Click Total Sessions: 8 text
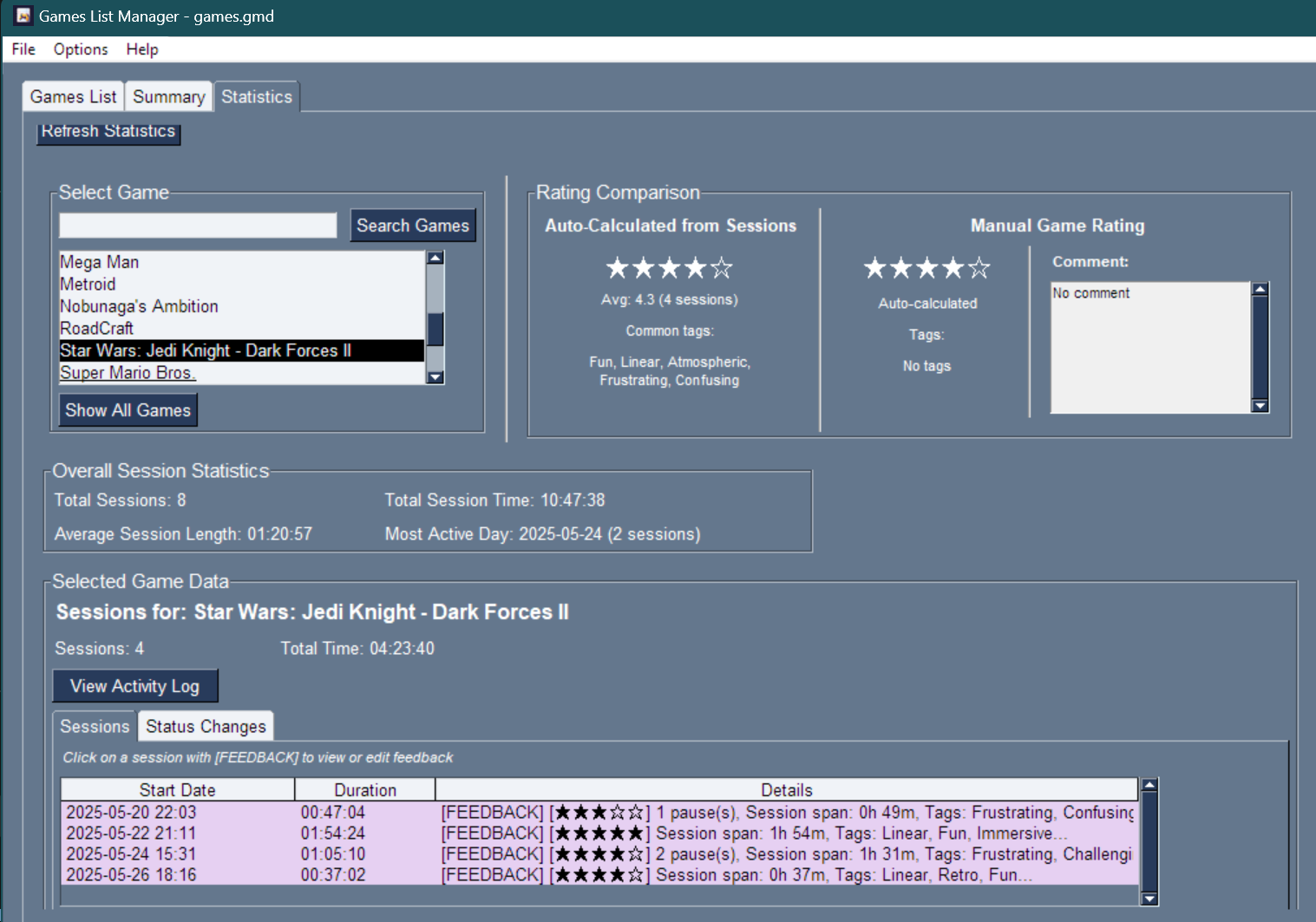The height and width of the screenshot is (922, 1316). click(120, 500)
